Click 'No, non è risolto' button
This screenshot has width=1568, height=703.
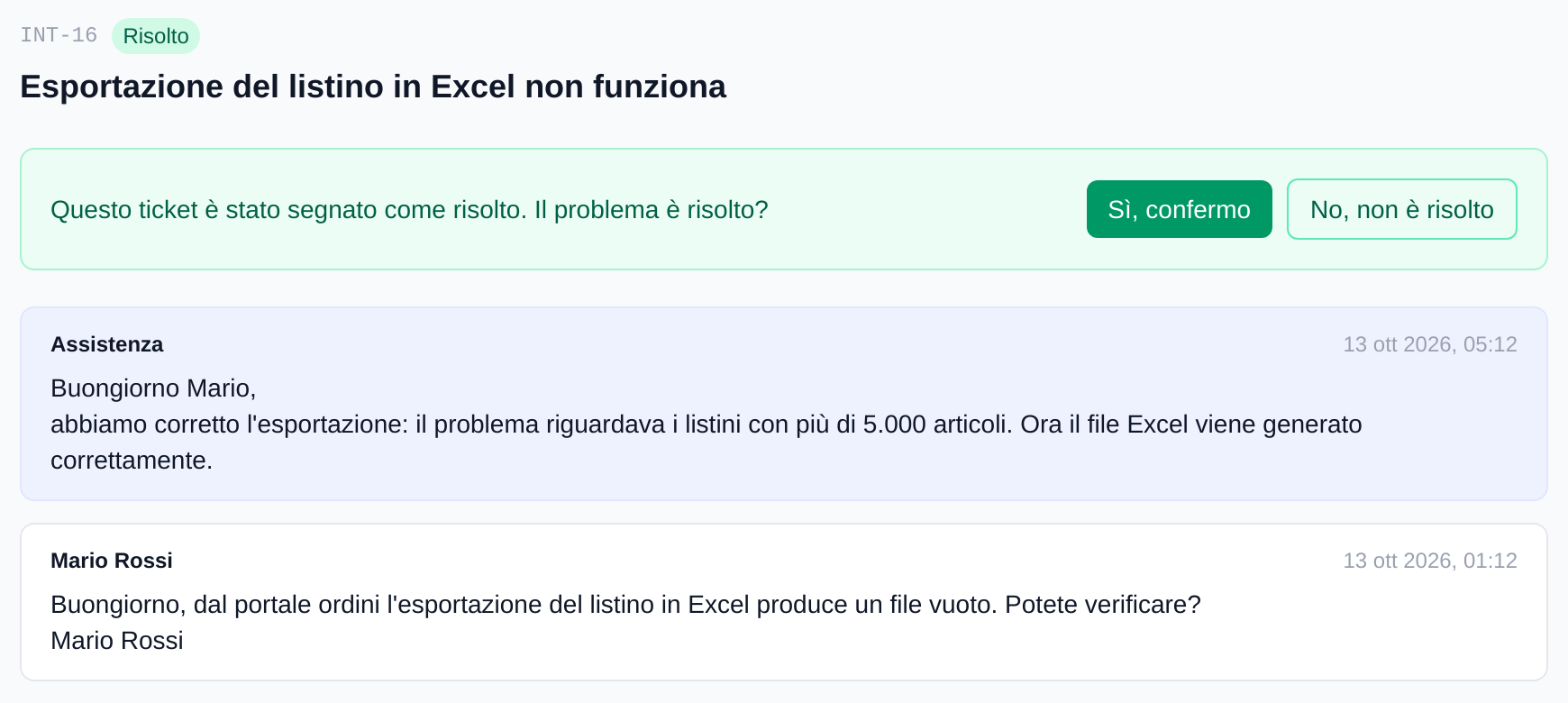1401,209
